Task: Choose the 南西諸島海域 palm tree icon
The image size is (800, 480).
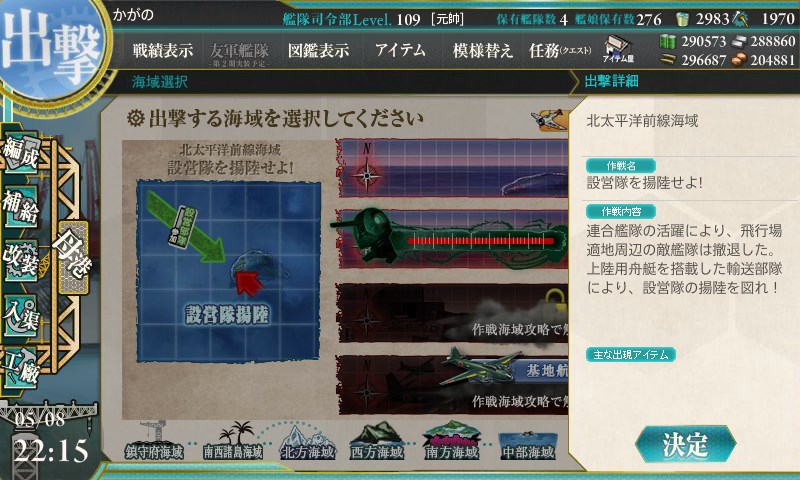Action: (x=233, y=441)
